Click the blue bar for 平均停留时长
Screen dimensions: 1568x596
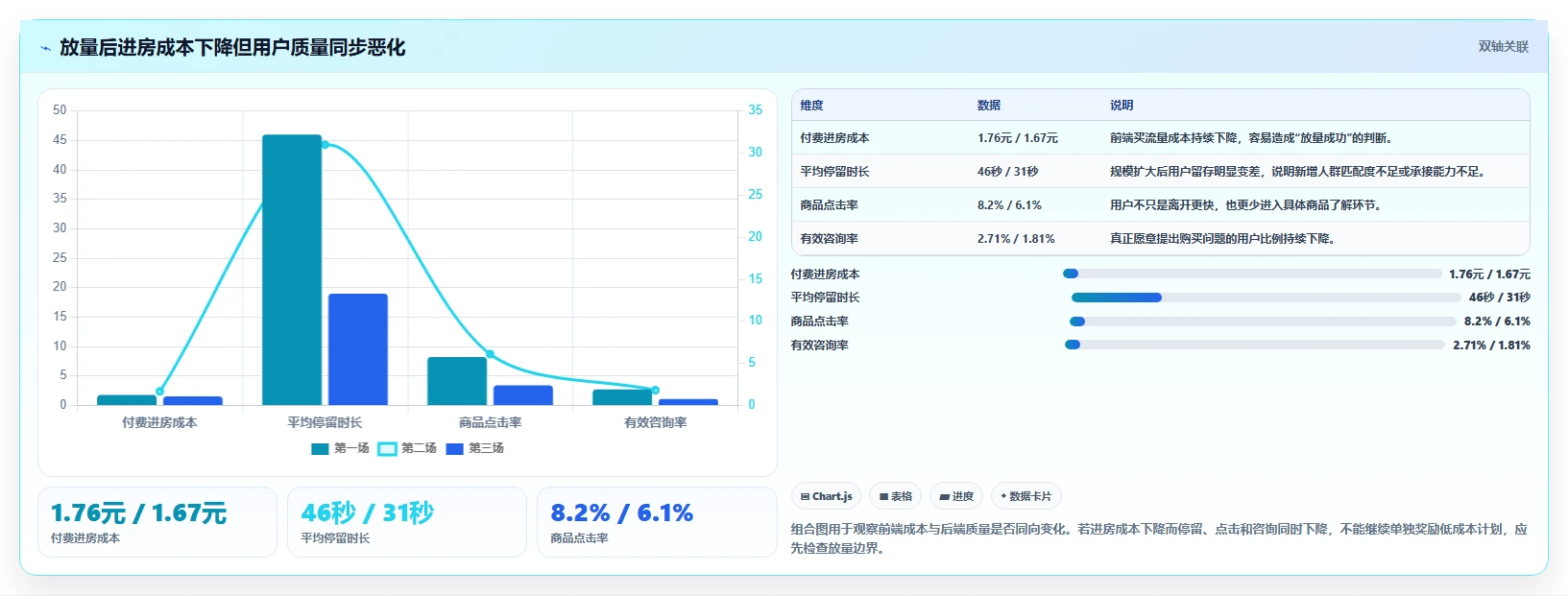358,349
